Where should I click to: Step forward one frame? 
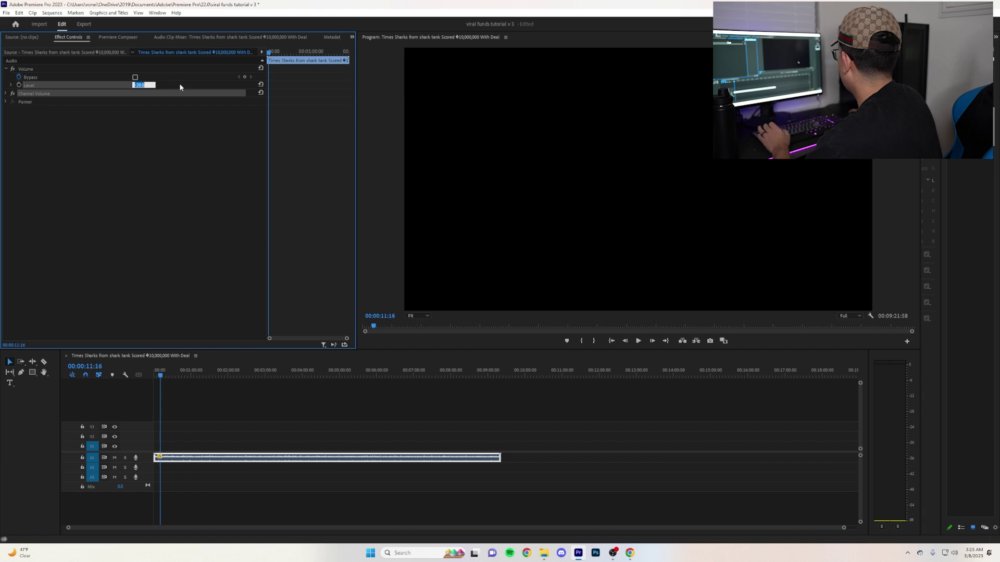coord(652,341)
